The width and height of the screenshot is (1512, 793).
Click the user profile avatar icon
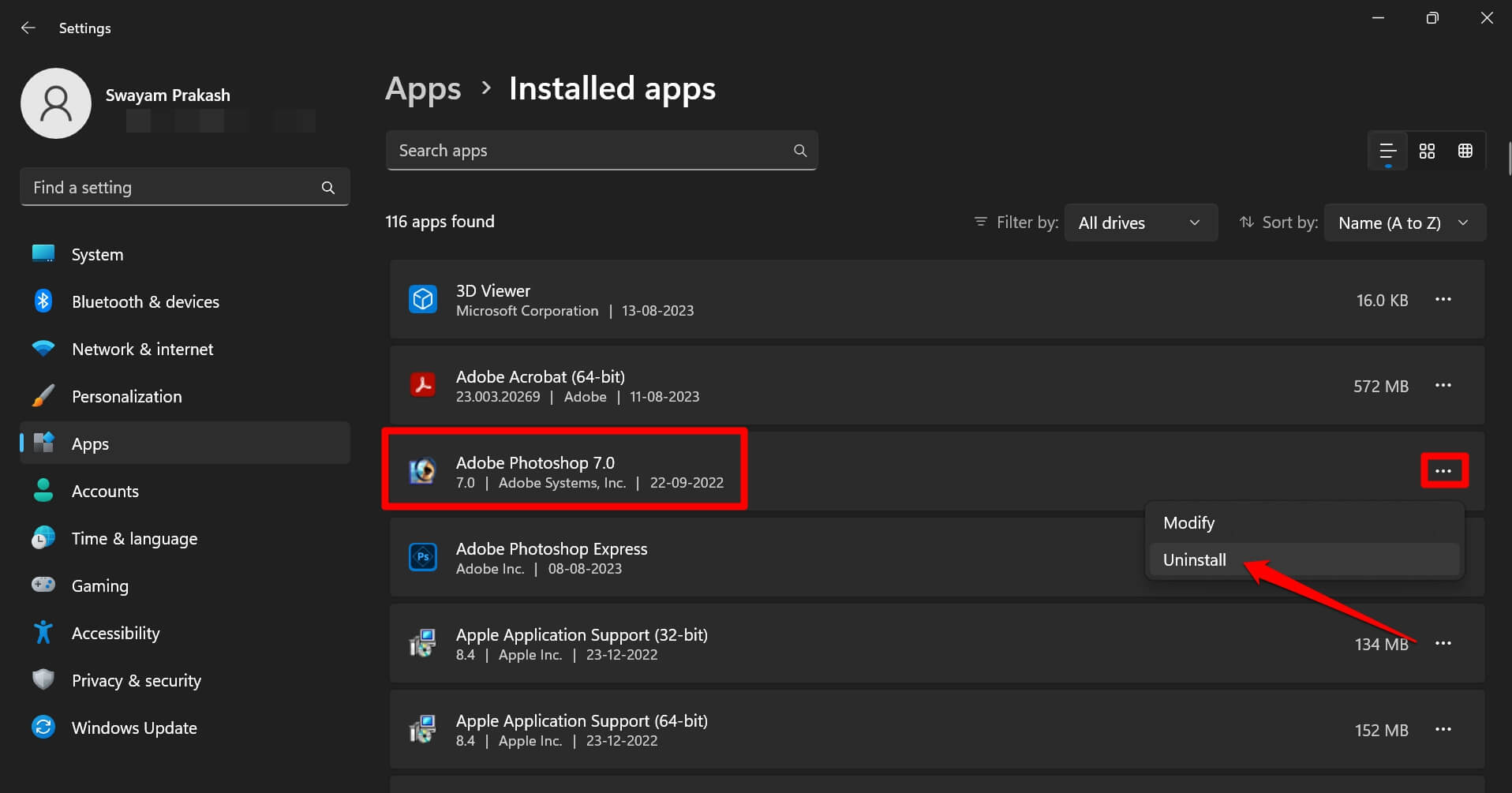coord(56,103)
